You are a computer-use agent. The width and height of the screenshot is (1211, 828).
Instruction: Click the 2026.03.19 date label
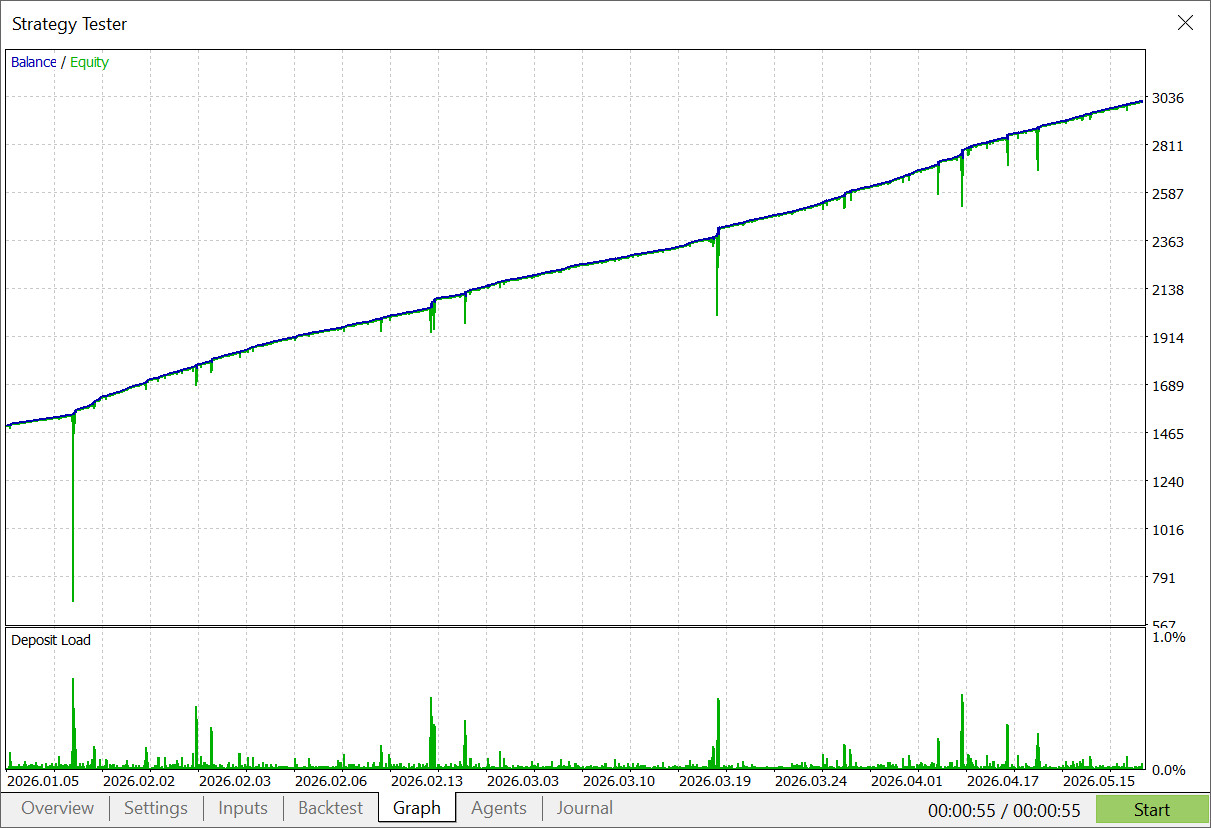click(x=715, y=781)
